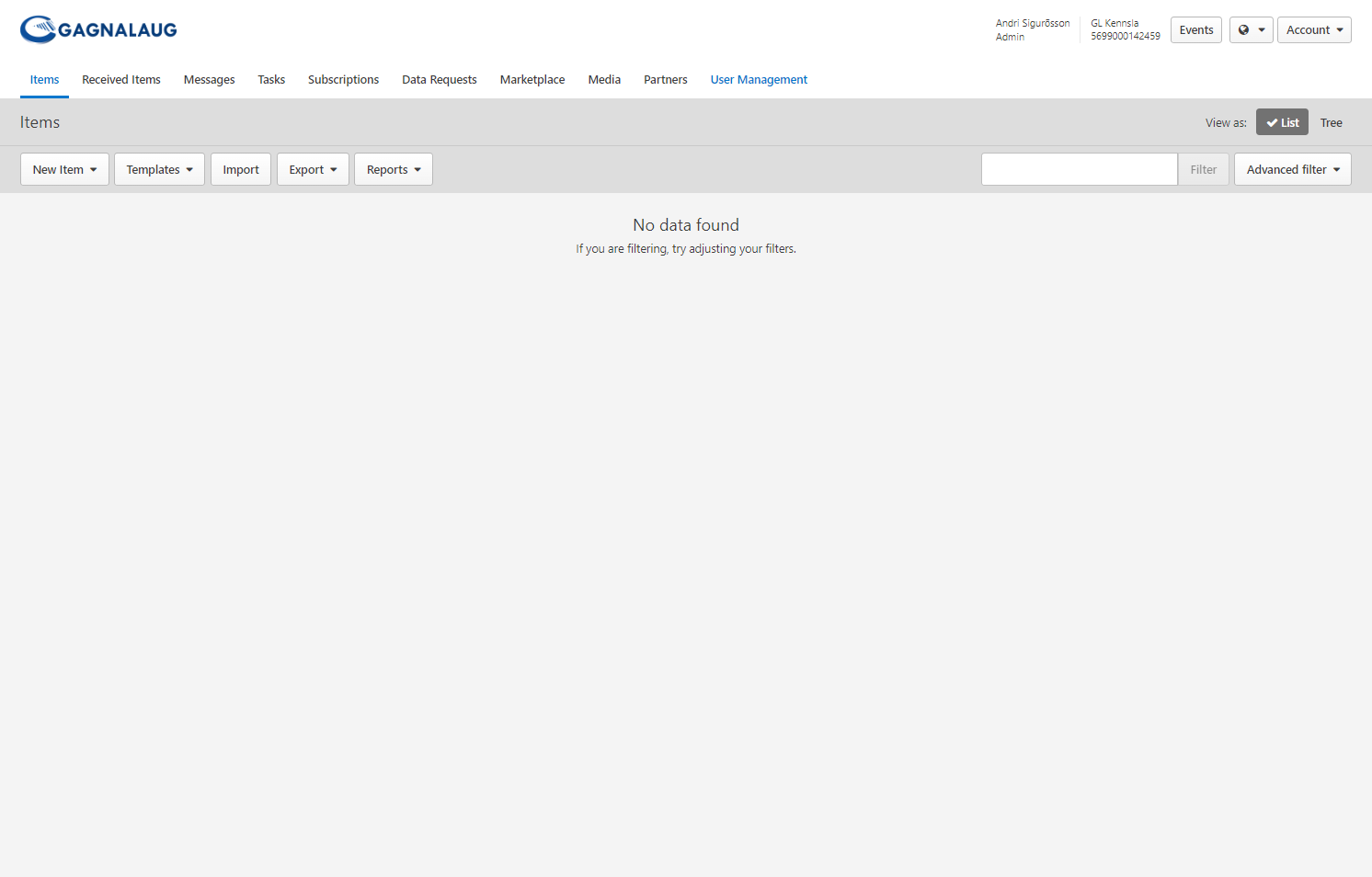Screen dimensions: 1372x877
Task: Click the user name Andri Sigurðsson
Action: (x=1033, y=23)
